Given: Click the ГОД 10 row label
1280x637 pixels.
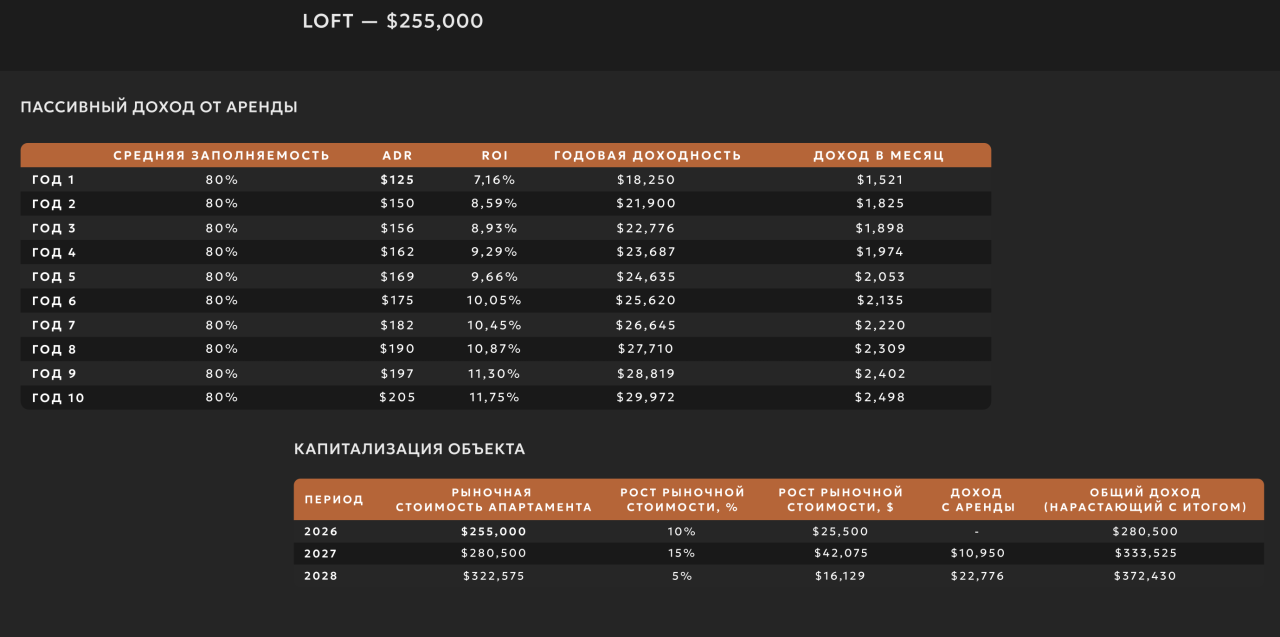Looking at the screenshot, I should click(58, 397).
